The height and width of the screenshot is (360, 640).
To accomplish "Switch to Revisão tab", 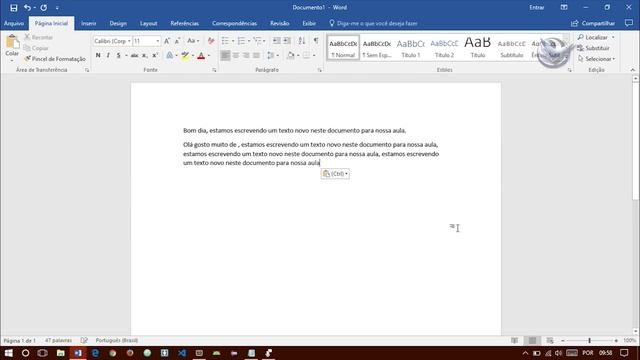I will [x=280, y=23].
